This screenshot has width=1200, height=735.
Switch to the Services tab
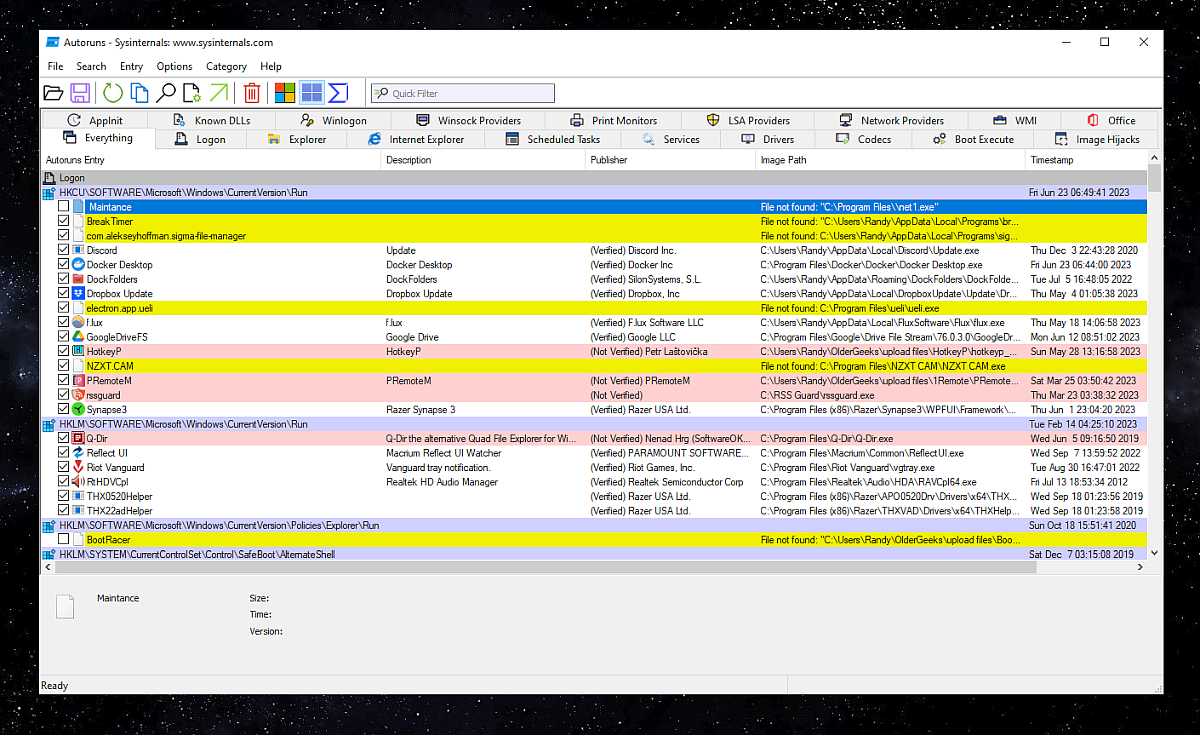click(x=671, y=139)
